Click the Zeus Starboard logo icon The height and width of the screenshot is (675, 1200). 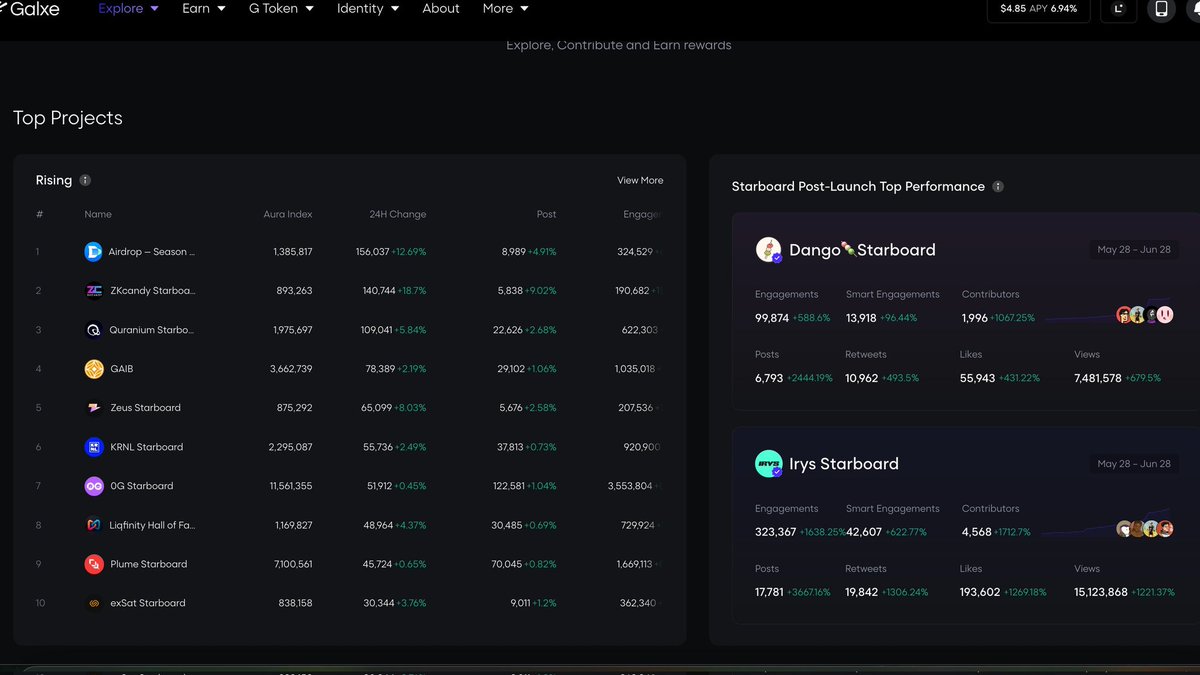(94, 408)
